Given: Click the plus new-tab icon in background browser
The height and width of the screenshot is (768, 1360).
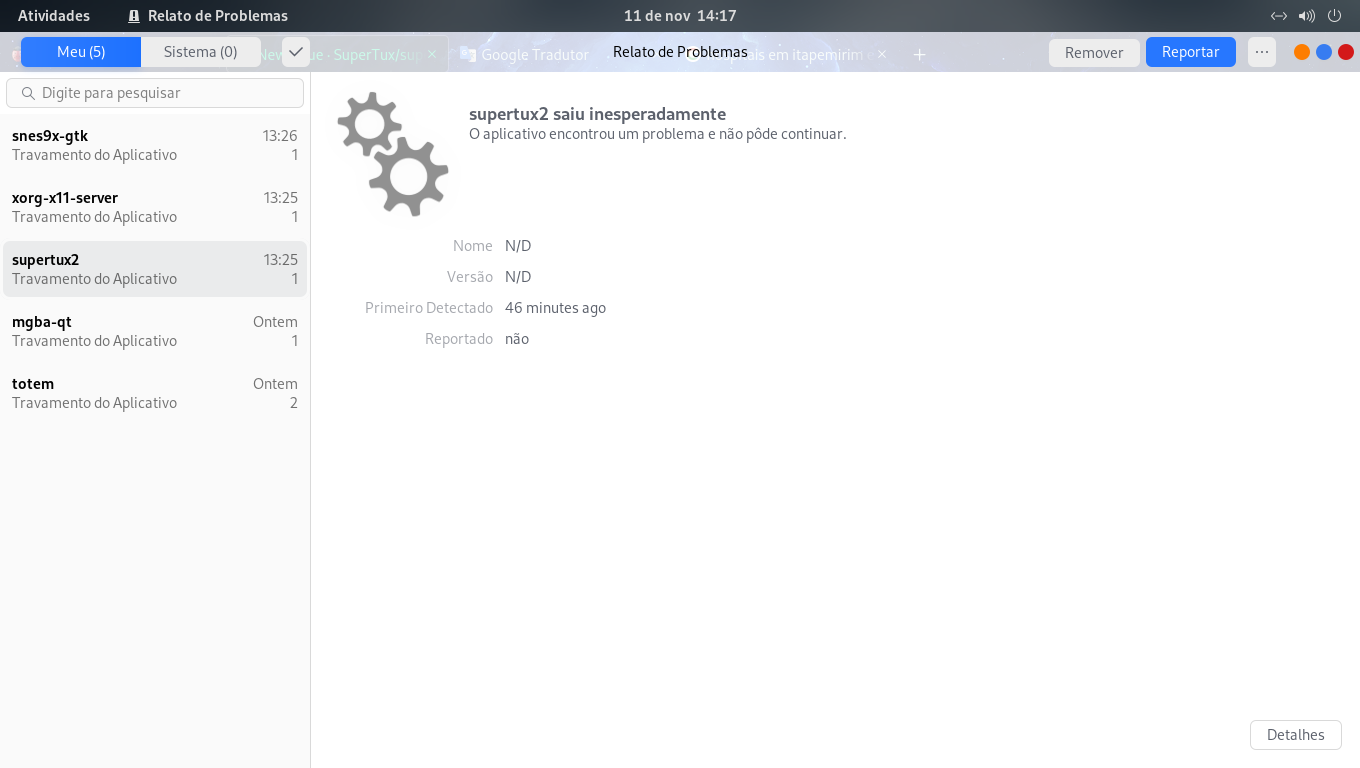Looking at the screenshot, I should (x=919, y=55).
